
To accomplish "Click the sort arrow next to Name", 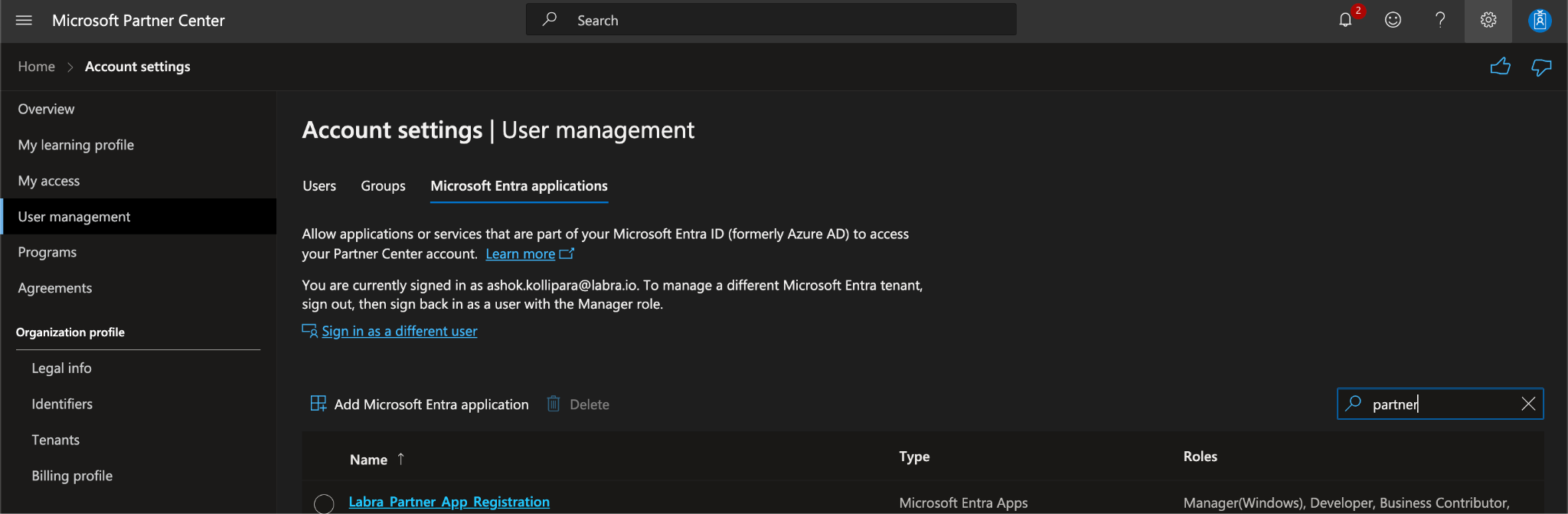I will (x=400, y=459).
